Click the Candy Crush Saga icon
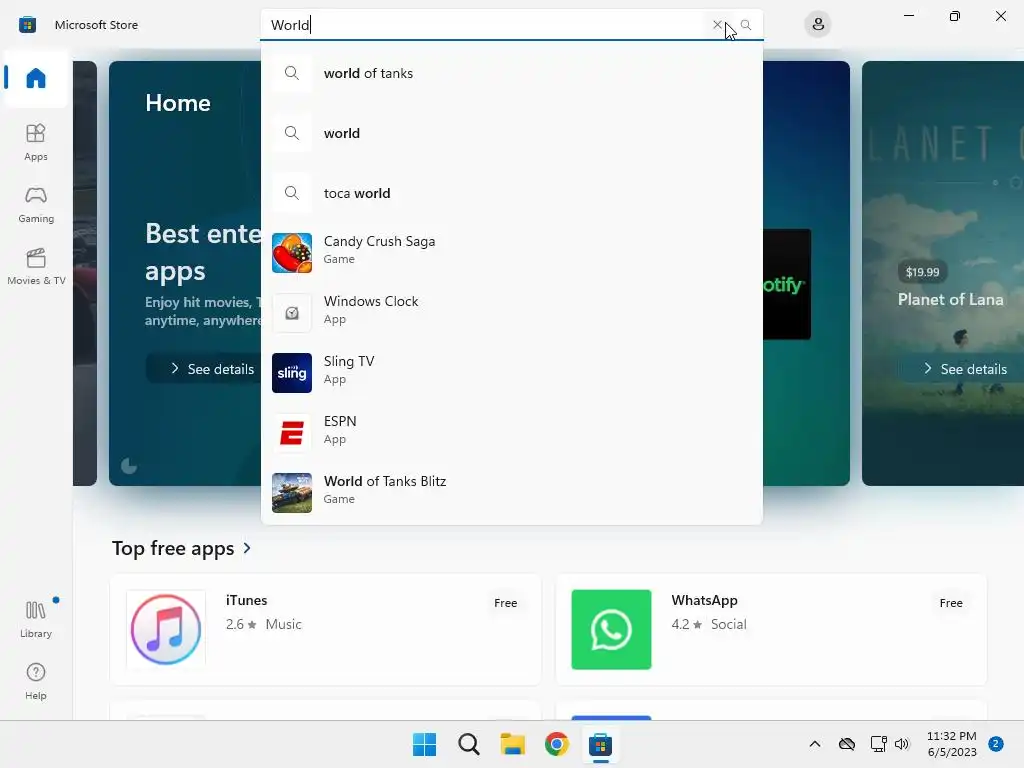The height and width of the screenshot is (768, 1024). pyautogui.click(x=292, y=253)
